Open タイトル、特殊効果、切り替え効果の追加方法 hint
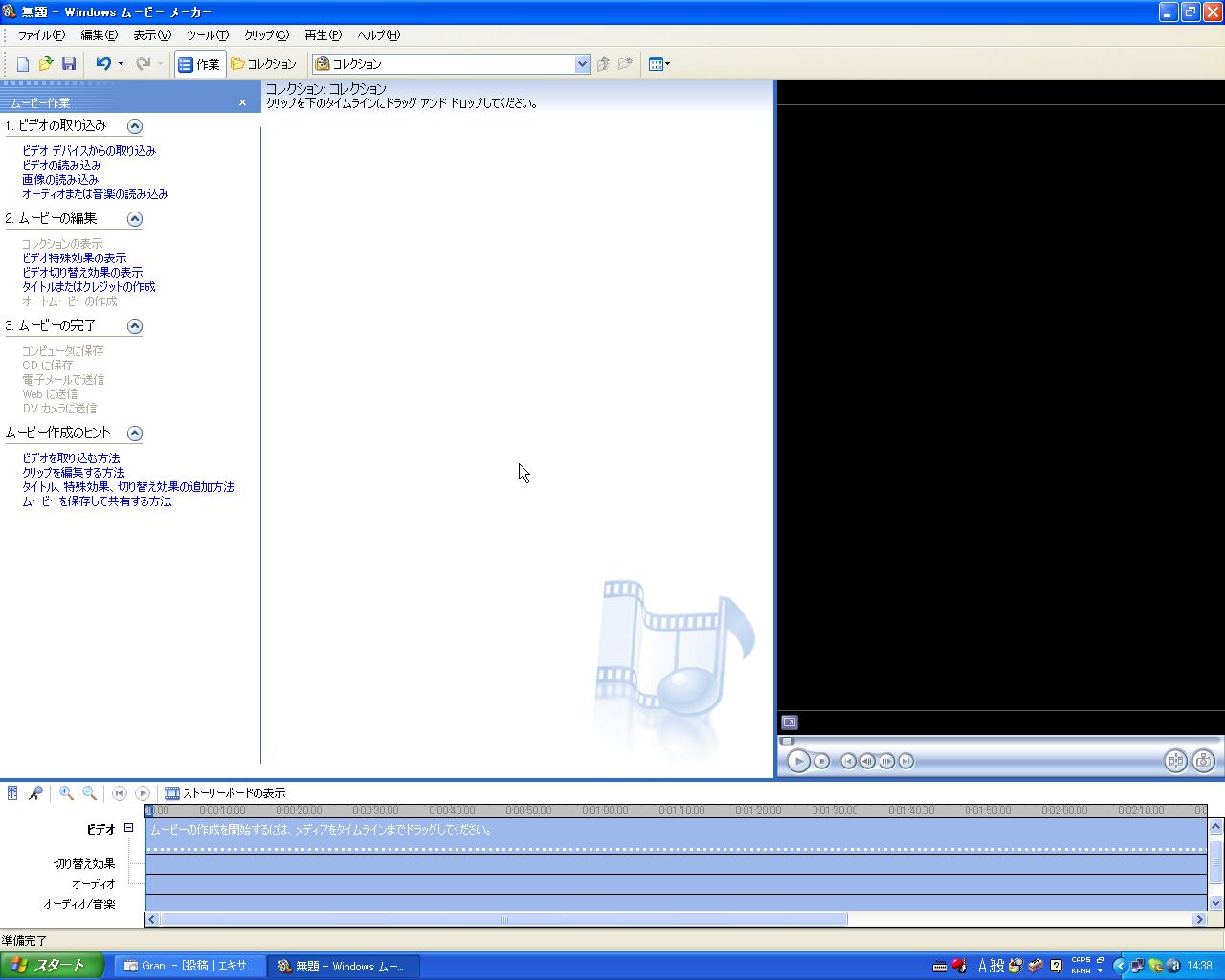Image resolution: width=1225 pixels, height=980 pixels. pos(128,487)
